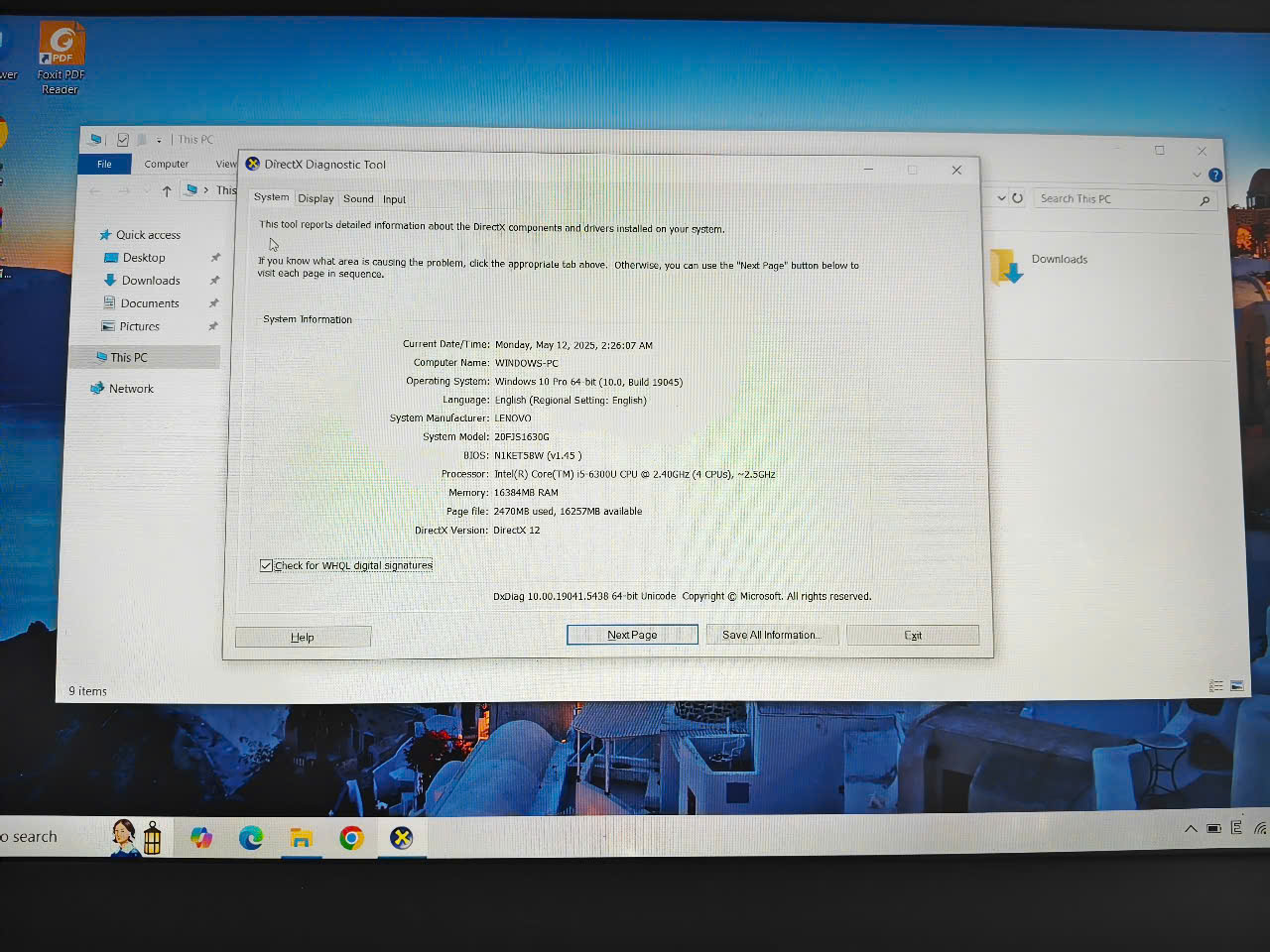Screen dimensions: 1270x952
Task: Click the Memory value 16384MB RAM
Action: (x=526, y=493)
